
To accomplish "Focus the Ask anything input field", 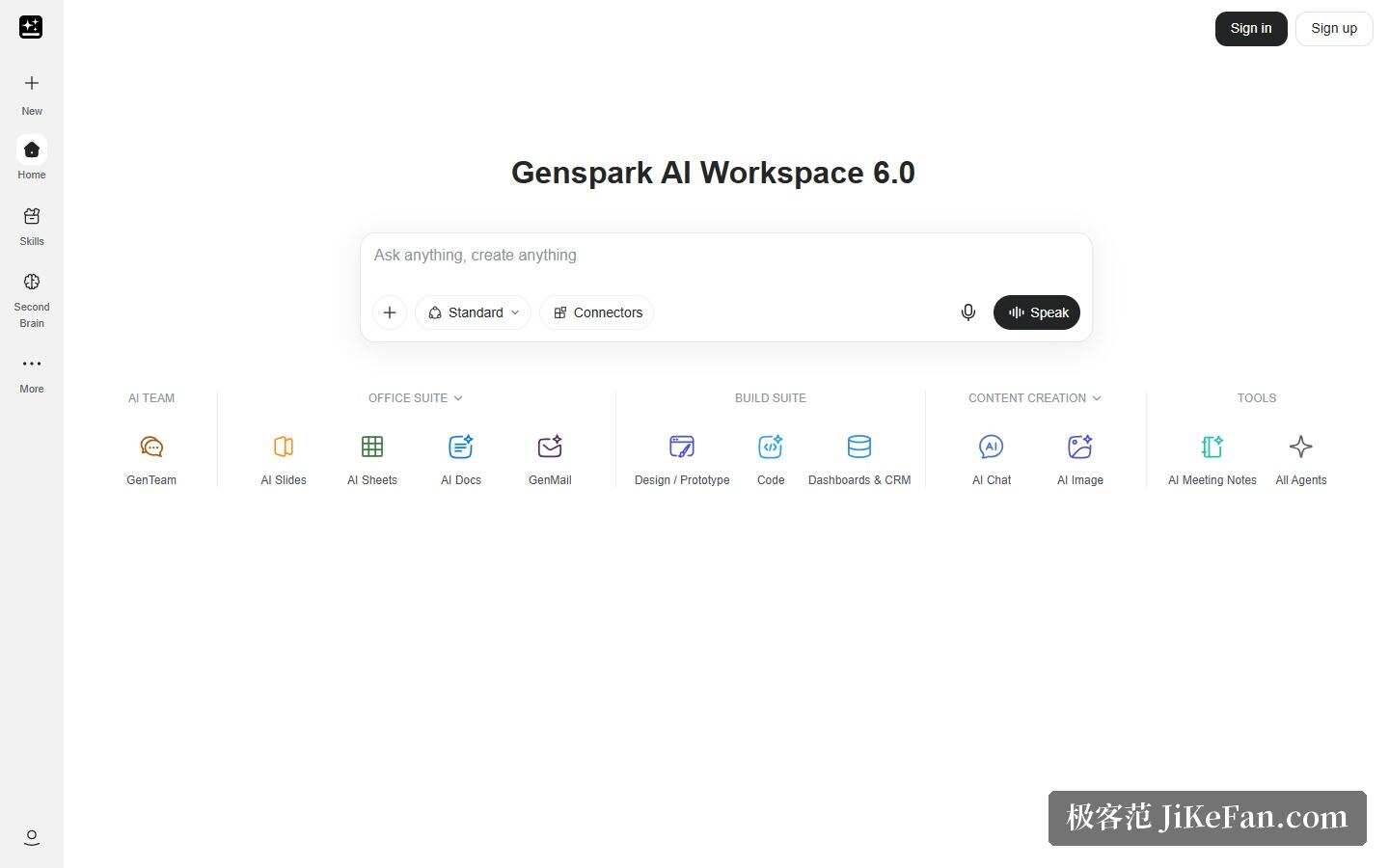I will (725, 256).
